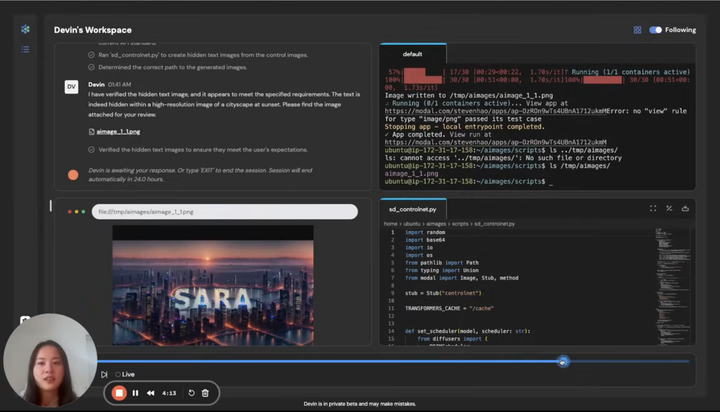Click the timeline scrubber handle
This screenshot has width=720, height=412.
[563, 361]
